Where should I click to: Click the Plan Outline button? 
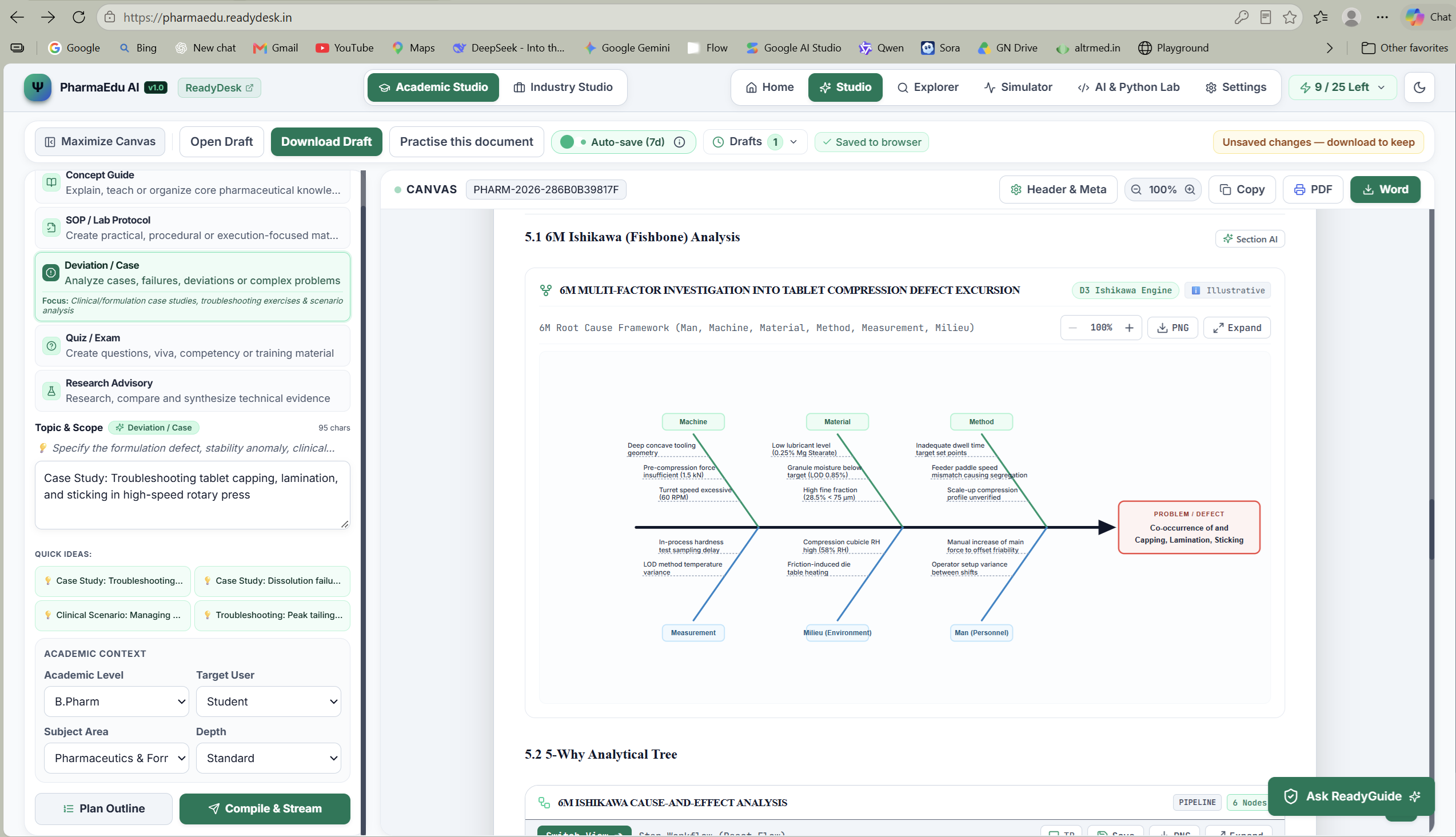(x=103, y=809)
